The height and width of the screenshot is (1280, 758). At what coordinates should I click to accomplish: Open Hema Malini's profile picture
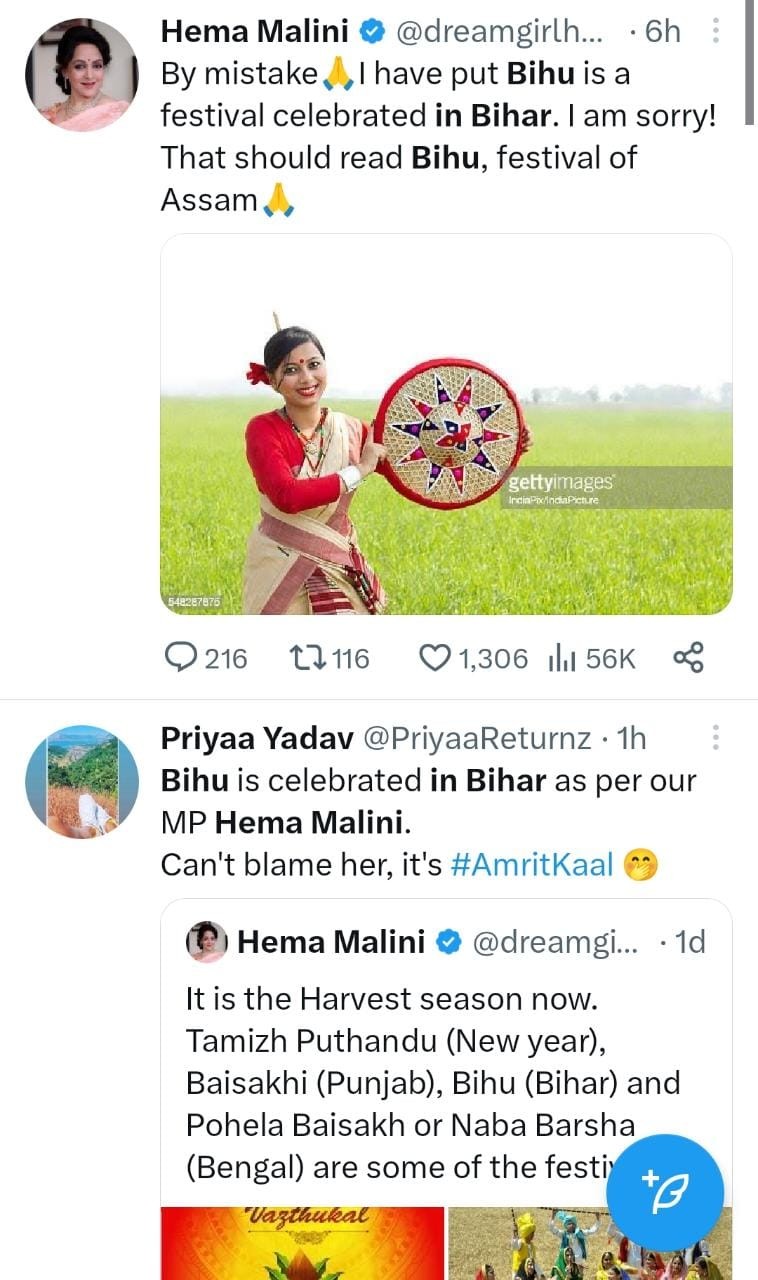pyautogui.click(x=81, y=74)
